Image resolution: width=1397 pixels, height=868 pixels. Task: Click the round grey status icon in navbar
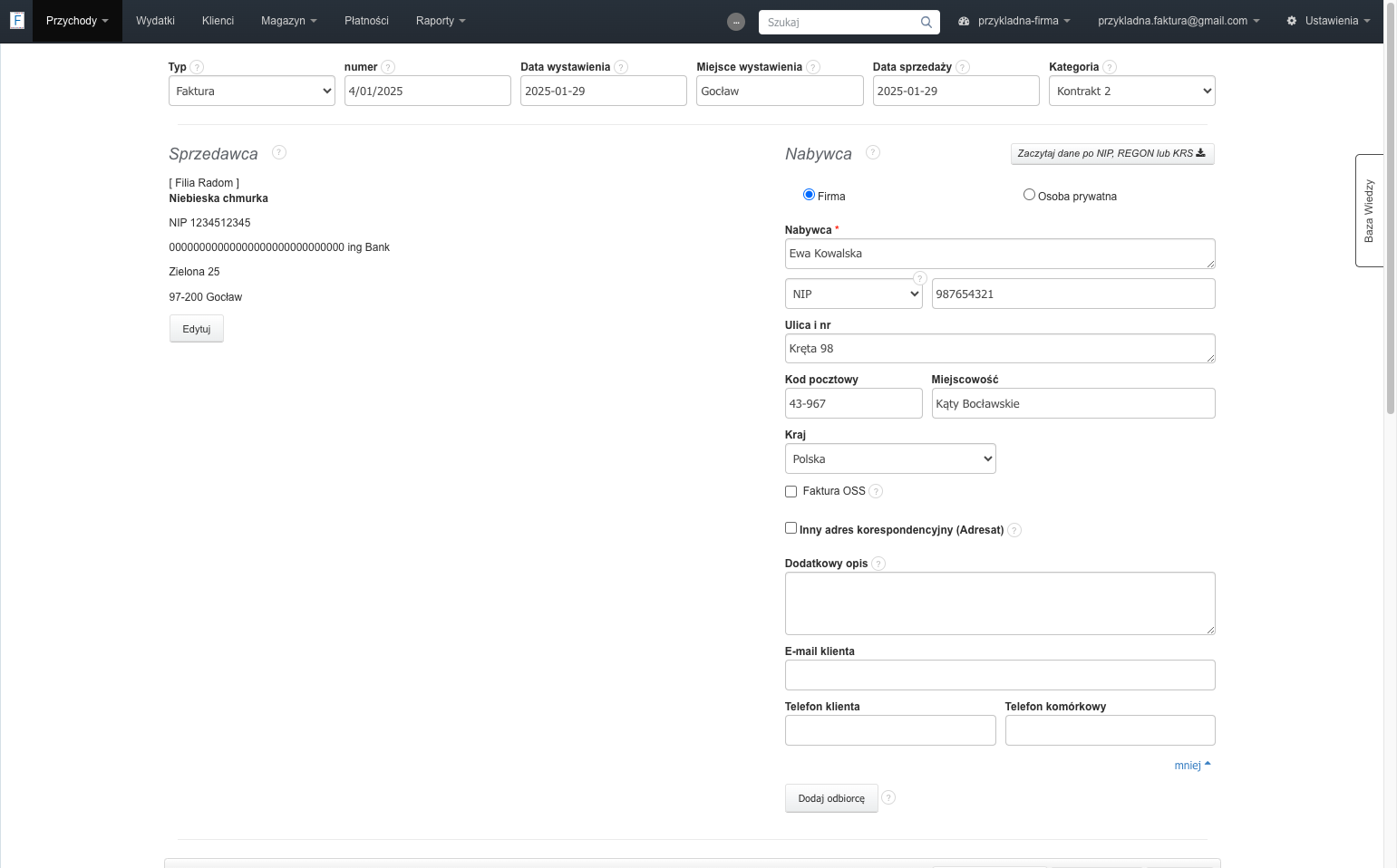736,22
